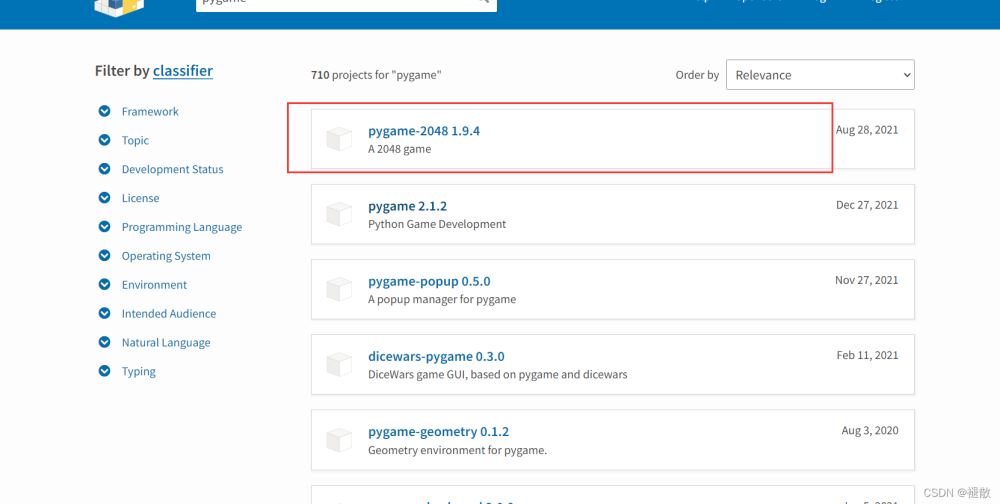Open the Order by Relevance dropdown

click(820, 75)
